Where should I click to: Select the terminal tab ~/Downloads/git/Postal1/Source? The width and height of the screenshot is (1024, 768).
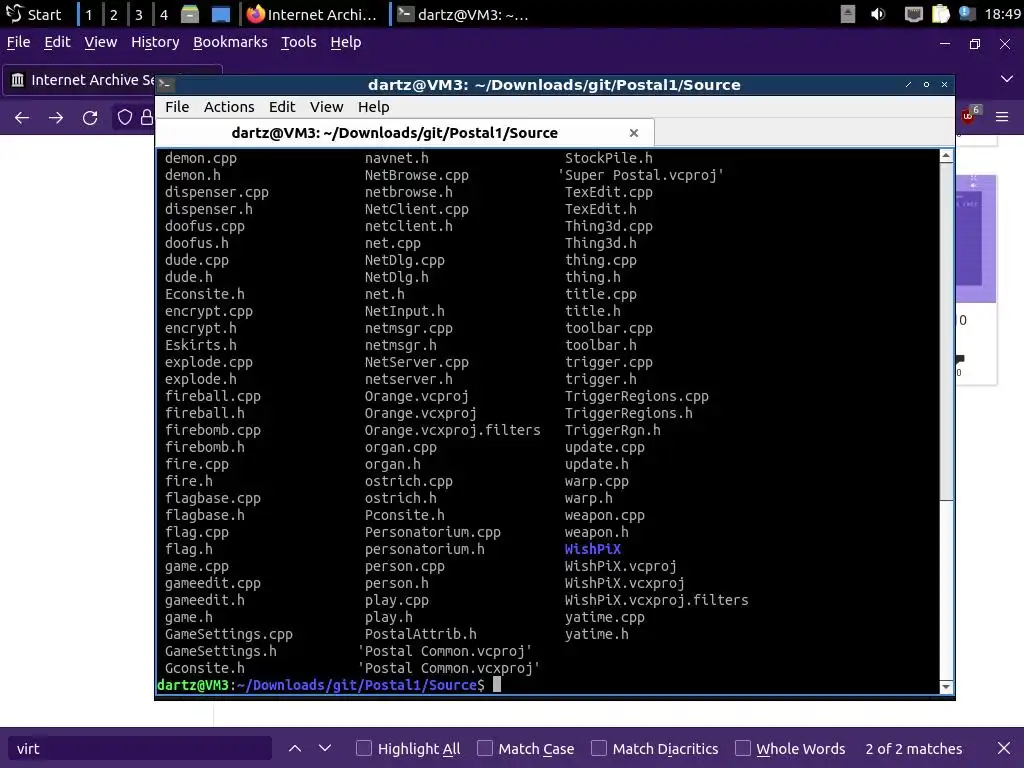pyautogui.click(x=405, y=133)
